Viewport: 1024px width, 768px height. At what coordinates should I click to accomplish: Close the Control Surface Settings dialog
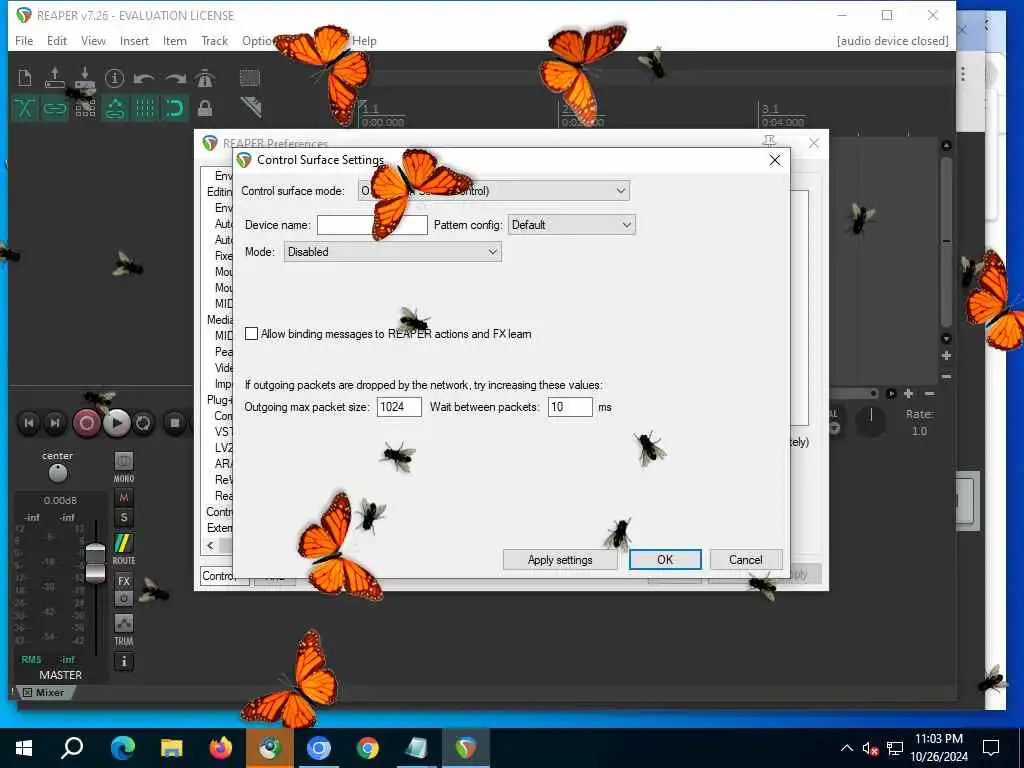pos(775,160)
